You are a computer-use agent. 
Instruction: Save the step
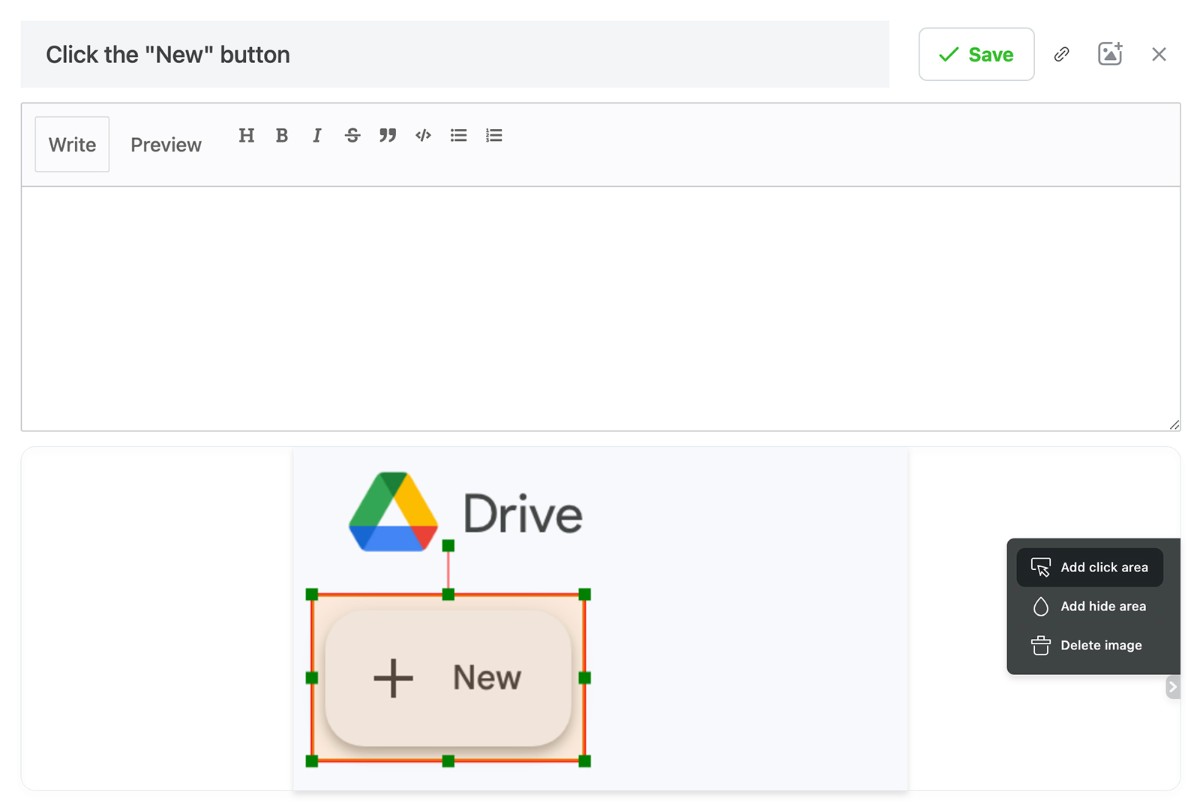(976, 54)
